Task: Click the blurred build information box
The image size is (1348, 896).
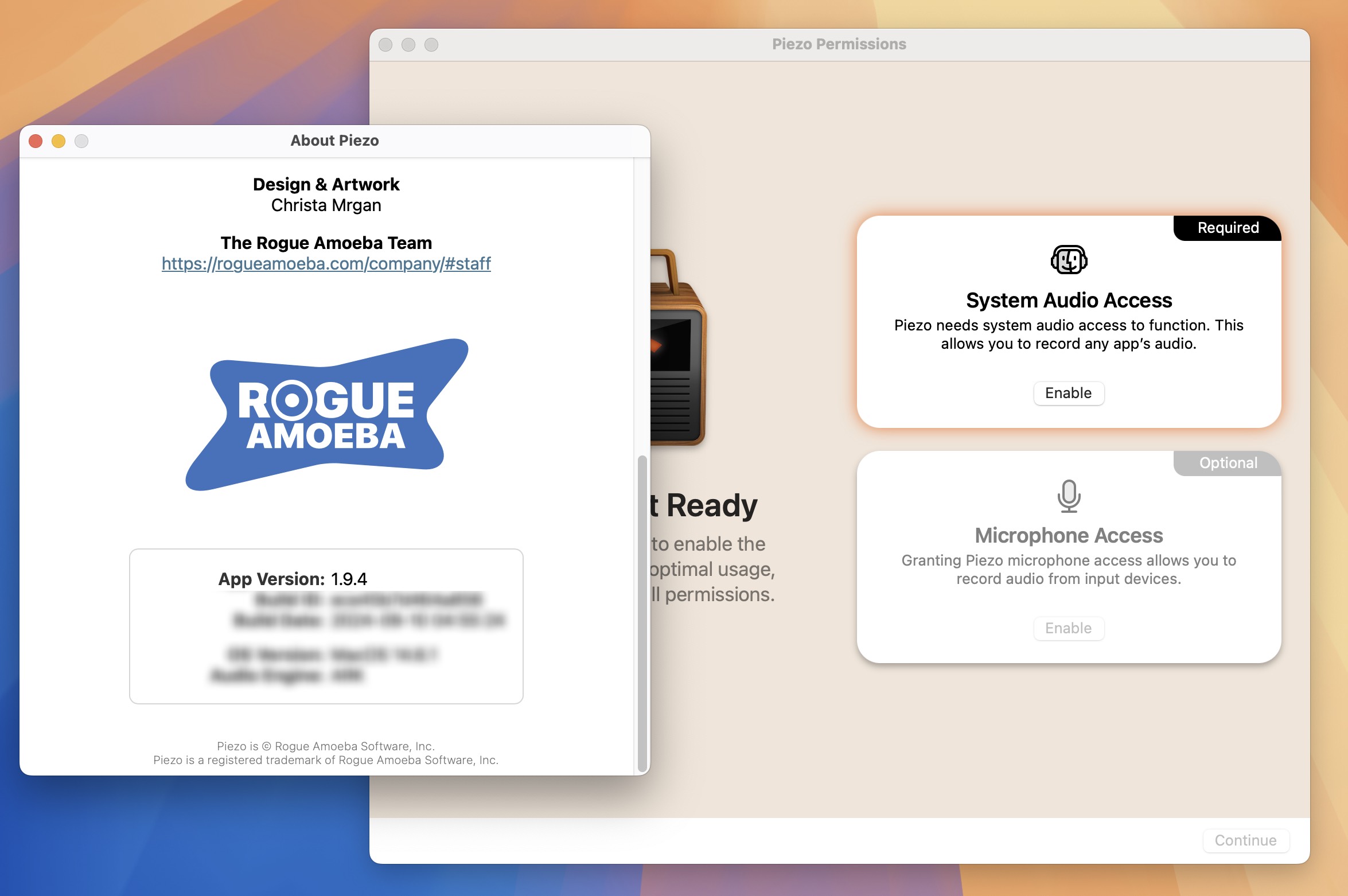Action: coord(326,626)
